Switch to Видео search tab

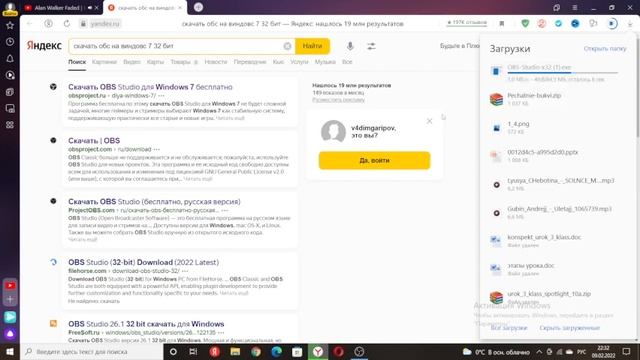(131, 62)
